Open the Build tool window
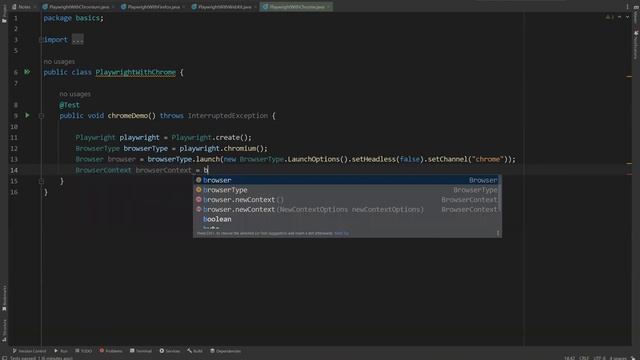The image size is (640, 360). tap(195, 351)
